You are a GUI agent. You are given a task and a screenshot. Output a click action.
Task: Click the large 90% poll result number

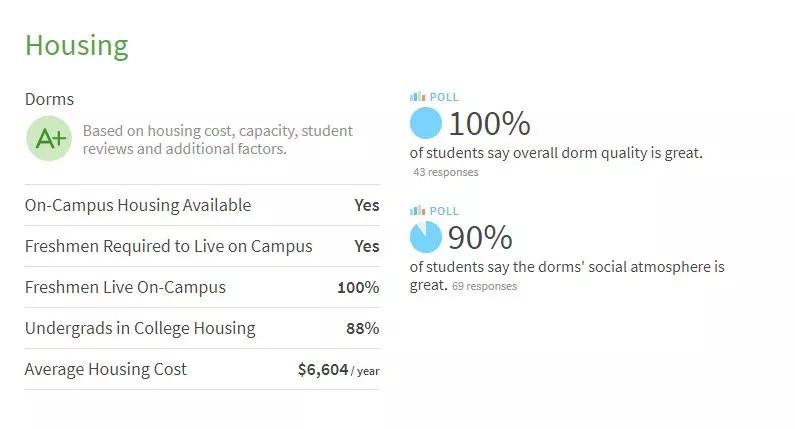click(x=480, y=238)
